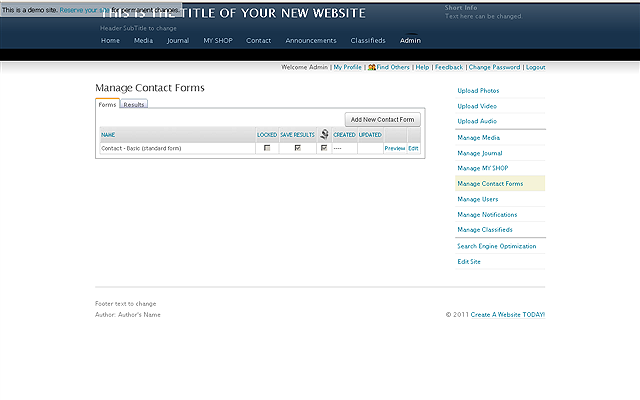Image resolution: width=640 pixels, height=400 pixels.
Task: Click the notification icon column header
Action: [324, 134]
